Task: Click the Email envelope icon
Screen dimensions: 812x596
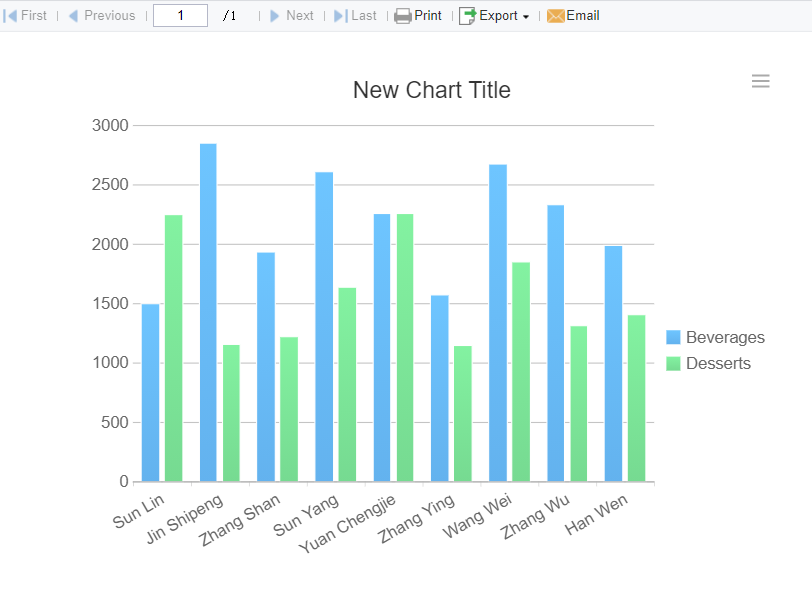Action: (x=556, y=16)
